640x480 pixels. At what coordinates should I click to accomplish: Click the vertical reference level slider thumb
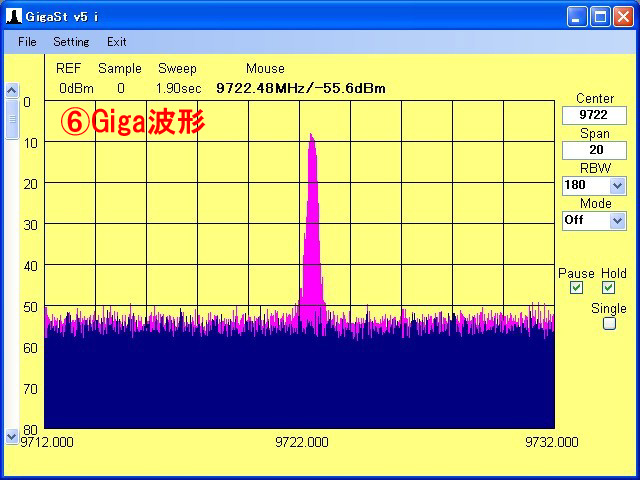click(12, 119)
